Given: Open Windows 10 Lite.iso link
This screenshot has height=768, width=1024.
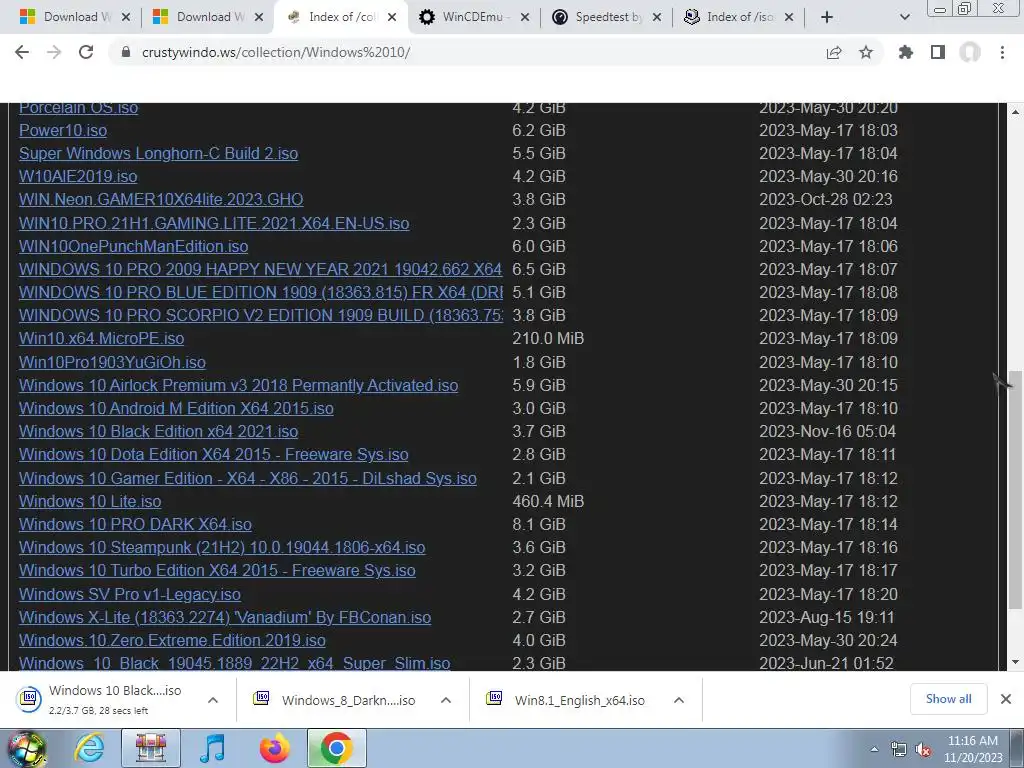Looking at the screenshot, I should click(89, 501).
